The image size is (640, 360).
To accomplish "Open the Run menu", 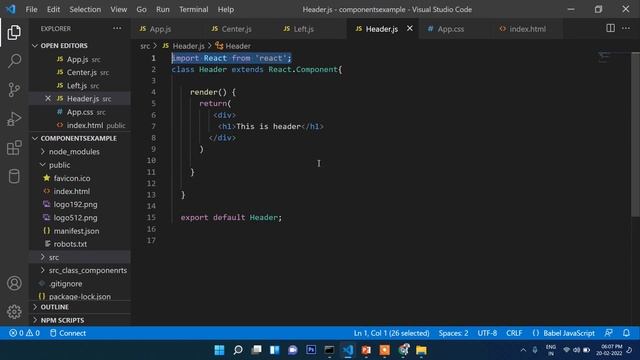I will coord(162,9).
